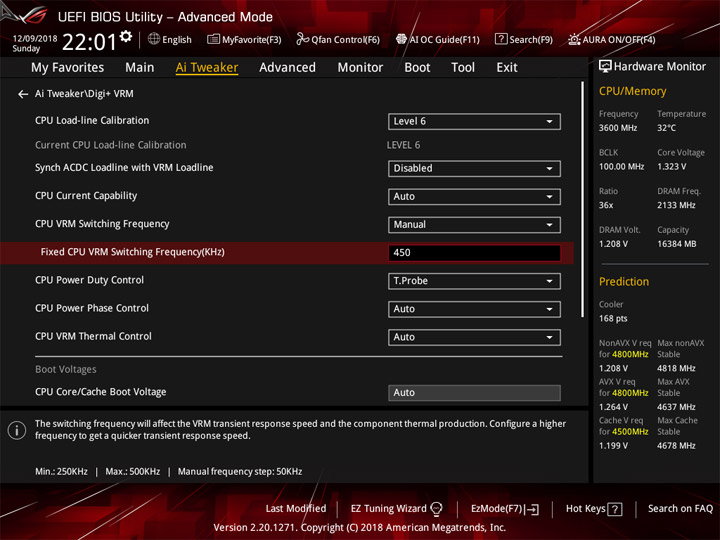The image size is (720, 540).
Task: Click Fixed CPU VRM Switching Frequency field
Action: [x=474, y=253]
